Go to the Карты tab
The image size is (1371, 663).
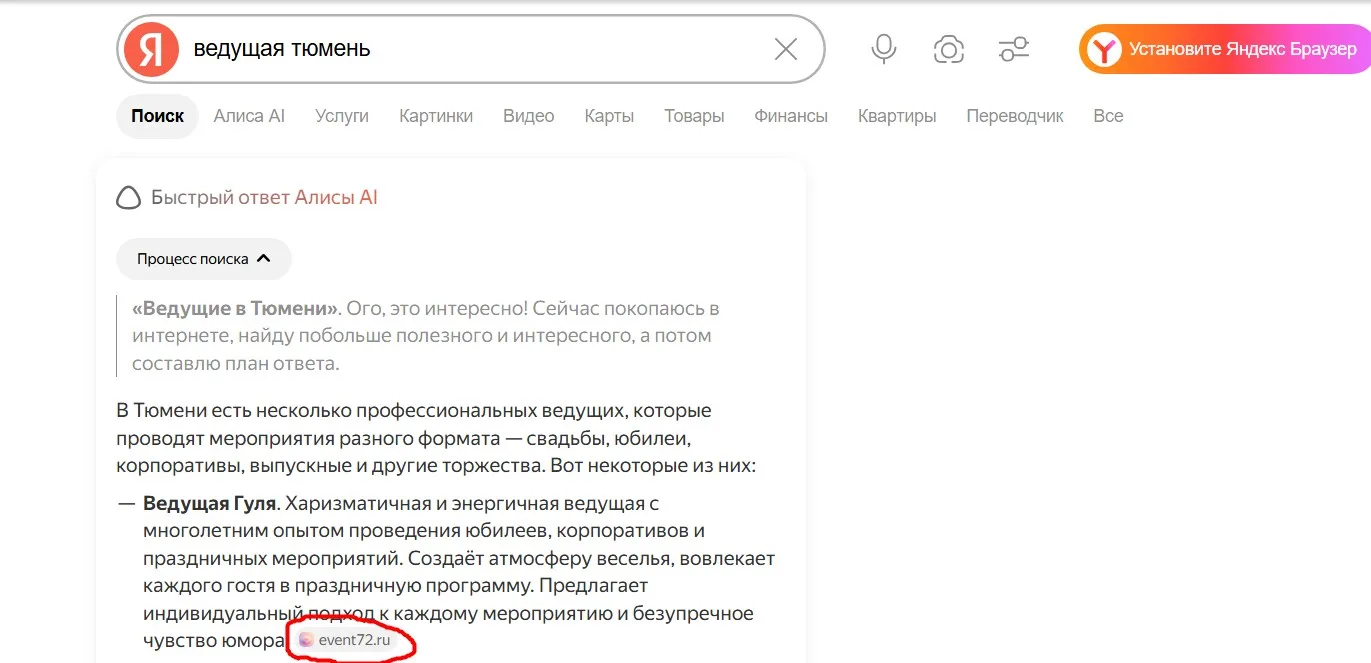point(609,116)
